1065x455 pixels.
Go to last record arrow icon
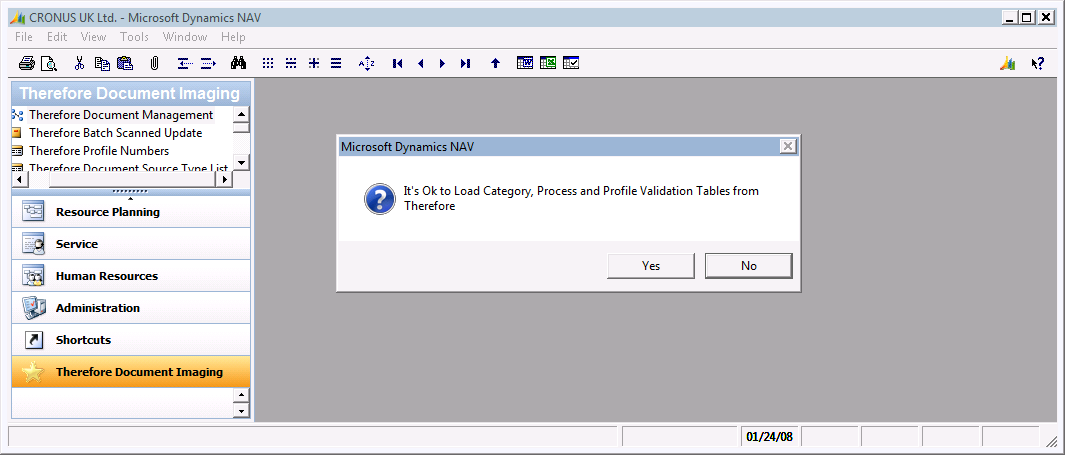[x=465, y=64]
